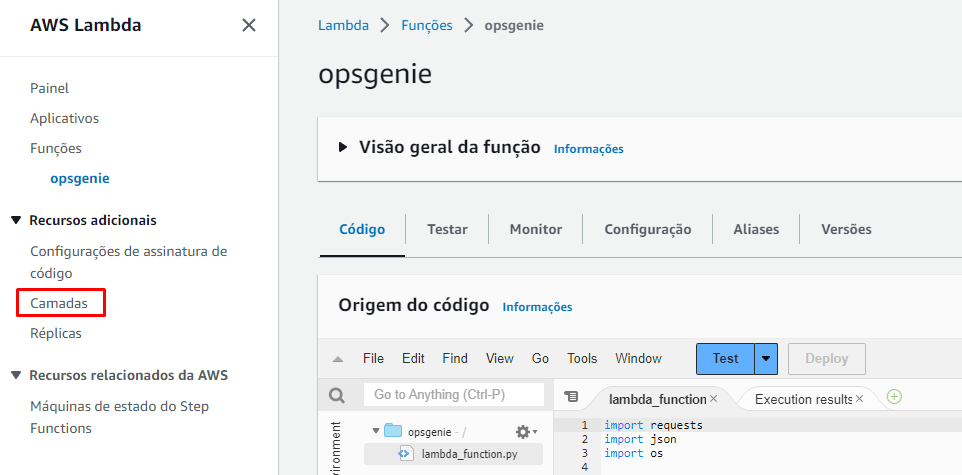
Task: Expand the Visão geral da função section
Action: click(x=343, y=147)
